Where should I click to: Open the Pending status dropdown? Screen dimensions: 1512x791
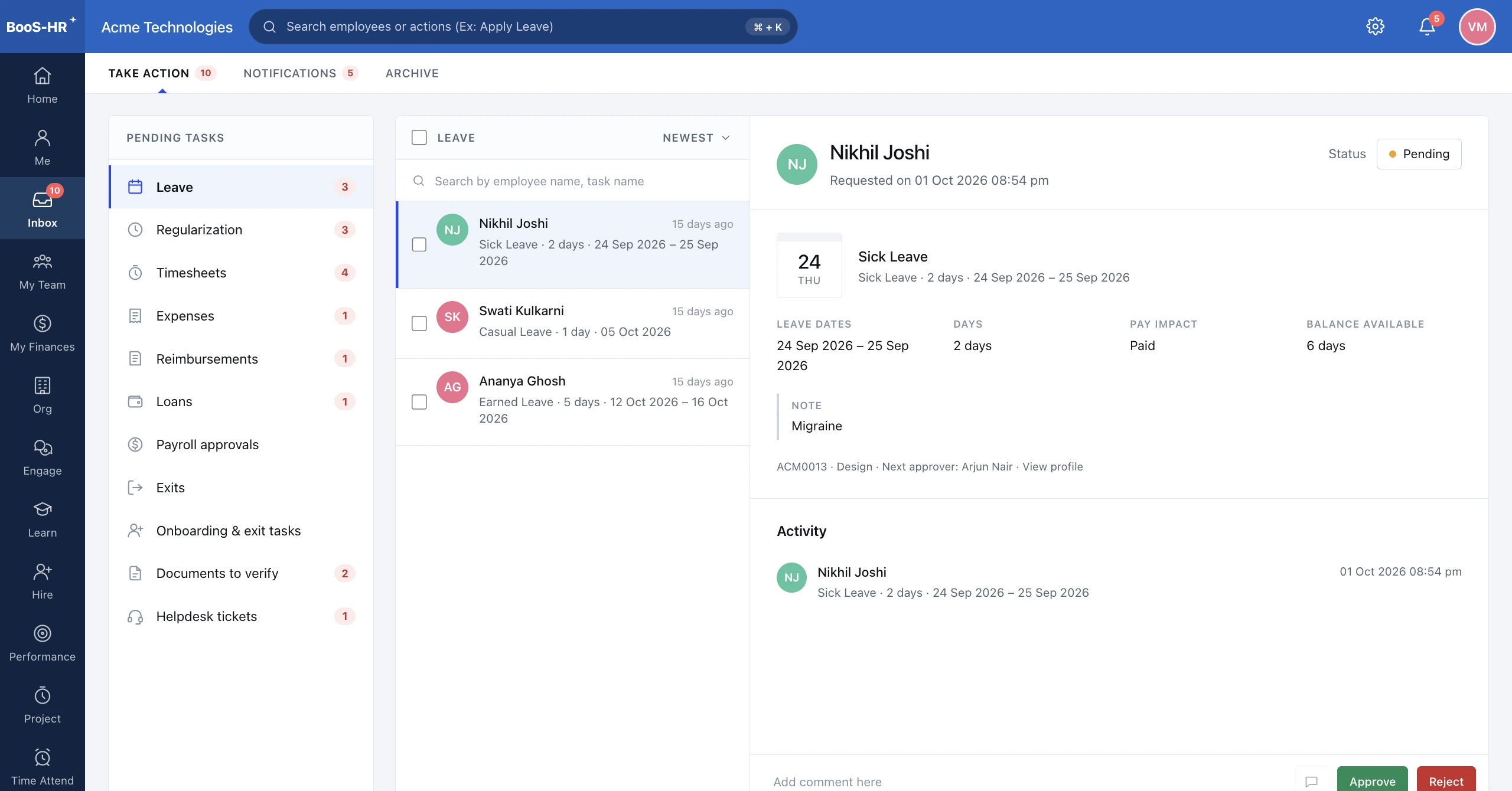point(1419,154)
